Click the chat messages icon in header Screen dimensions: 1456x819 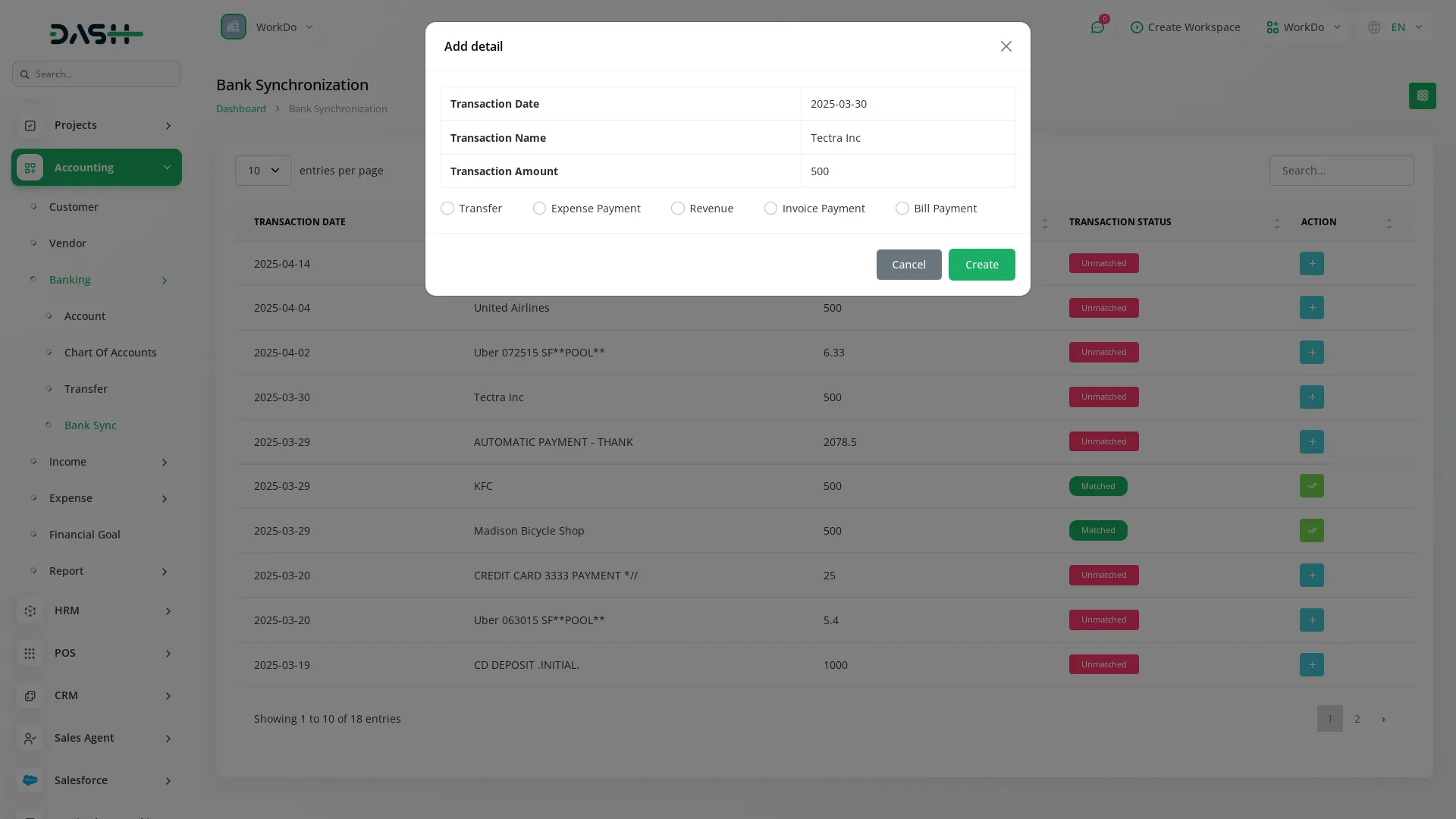1097,27
